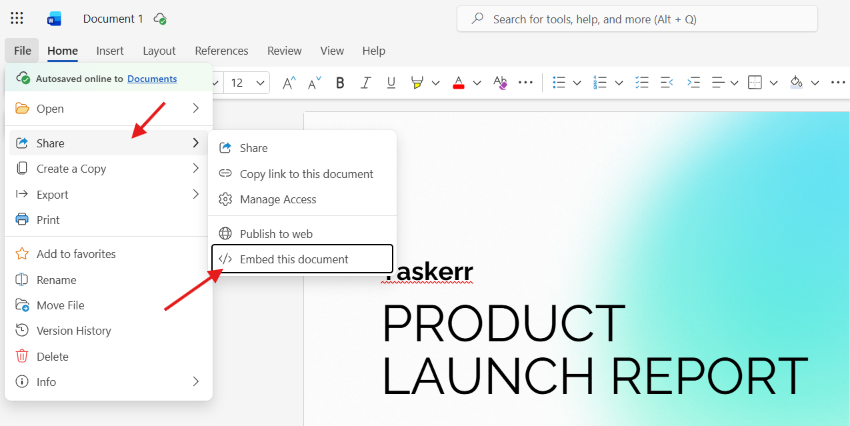Apply shading with paint bucket icon
The height and width of the screenshot is (426, 850).
click(796, 83)
